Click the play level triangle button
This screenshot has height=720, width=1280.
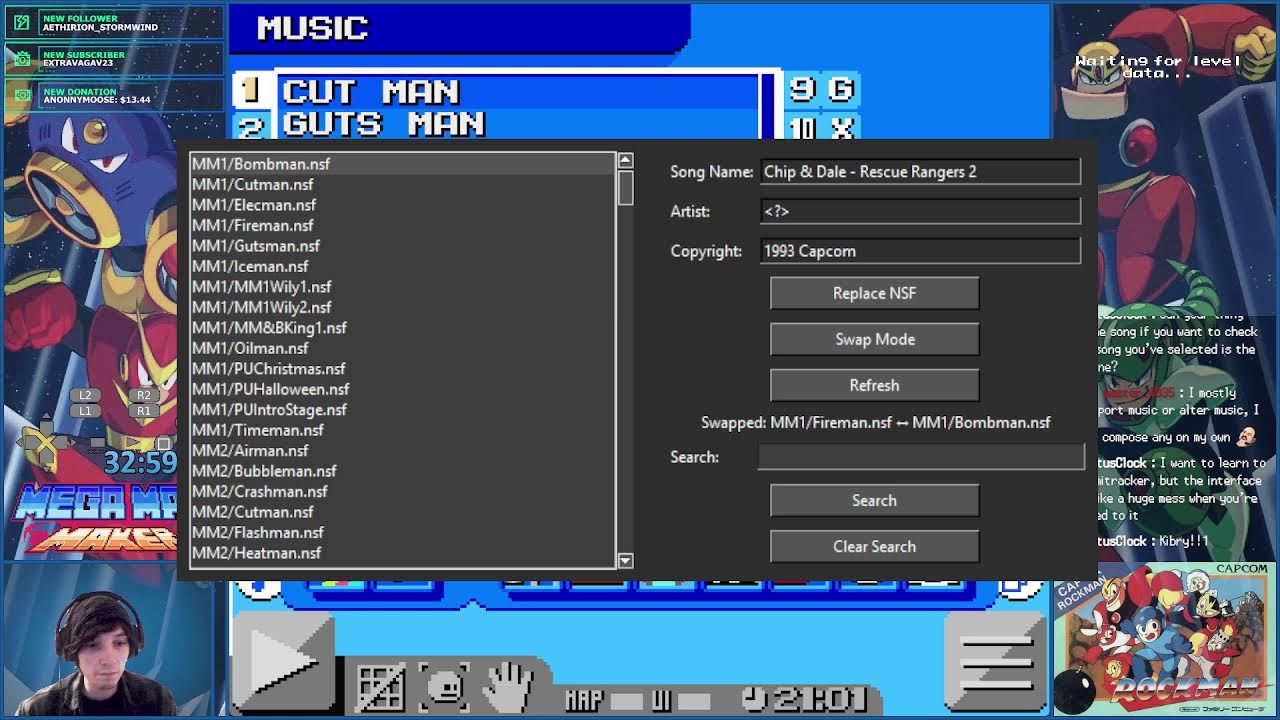point(284,660)
